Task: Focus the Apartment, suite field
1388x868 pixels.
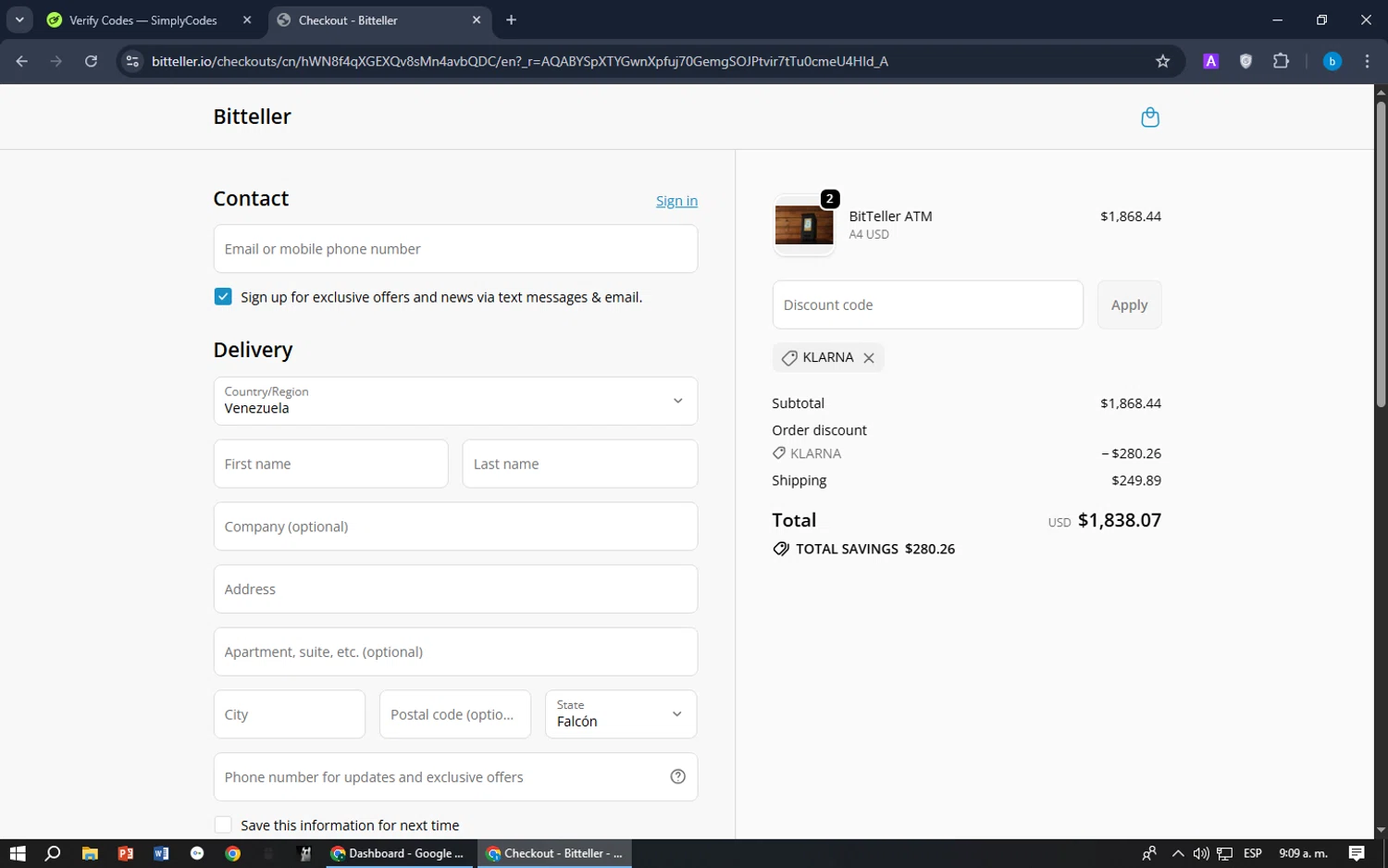Action: (x=455, y=651)
